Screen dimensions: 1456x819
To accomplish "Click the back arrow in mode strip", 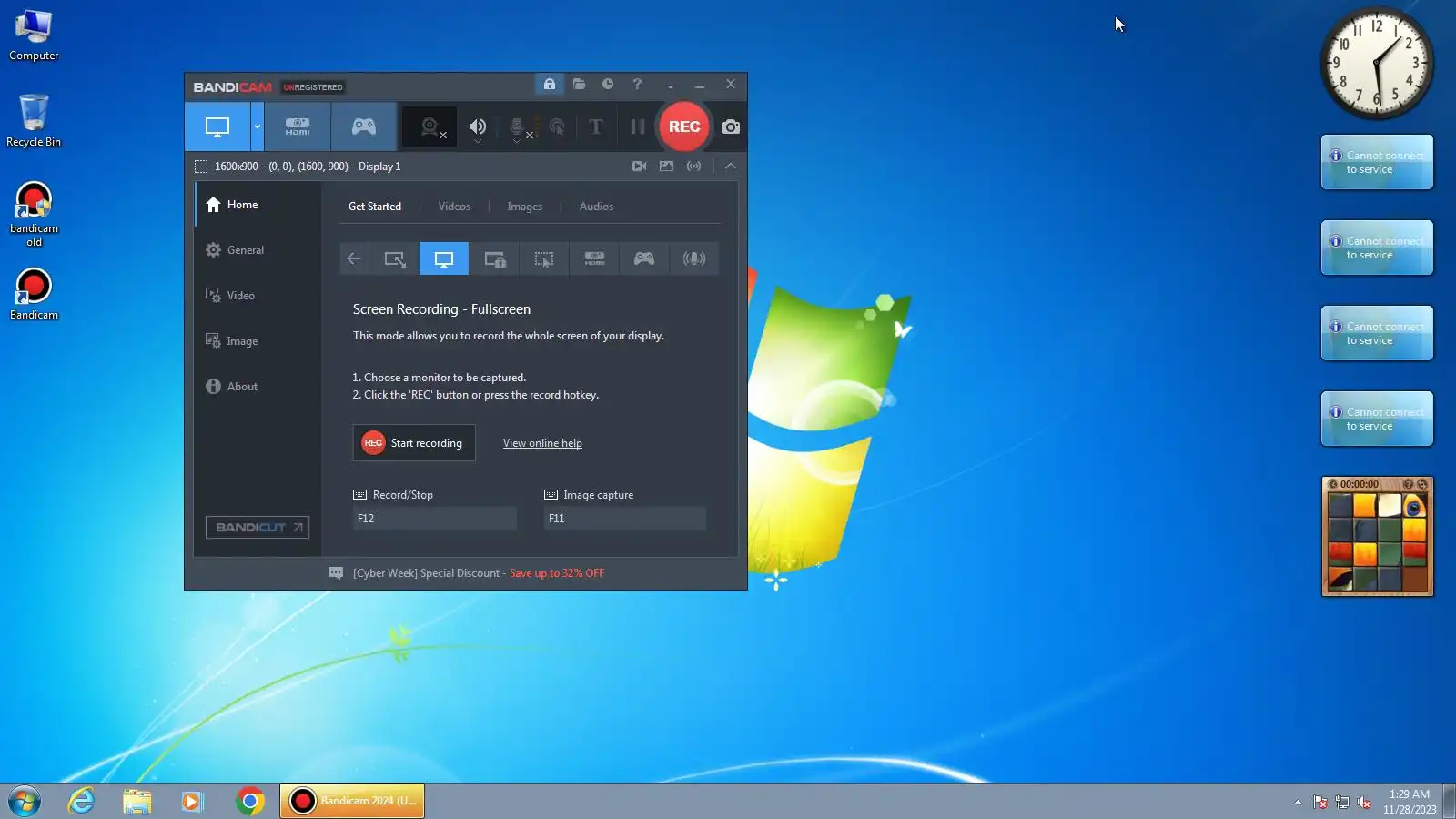I will tap(354, 258).
